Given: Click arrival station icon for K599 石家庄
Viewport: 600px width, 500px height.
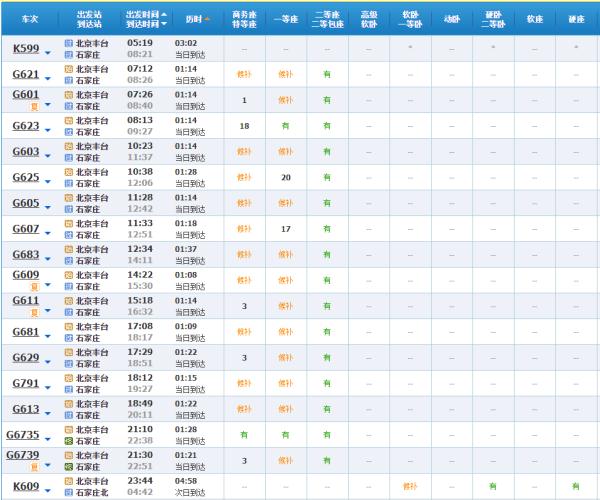Looking at the screenshot, I should click(68, 55).
